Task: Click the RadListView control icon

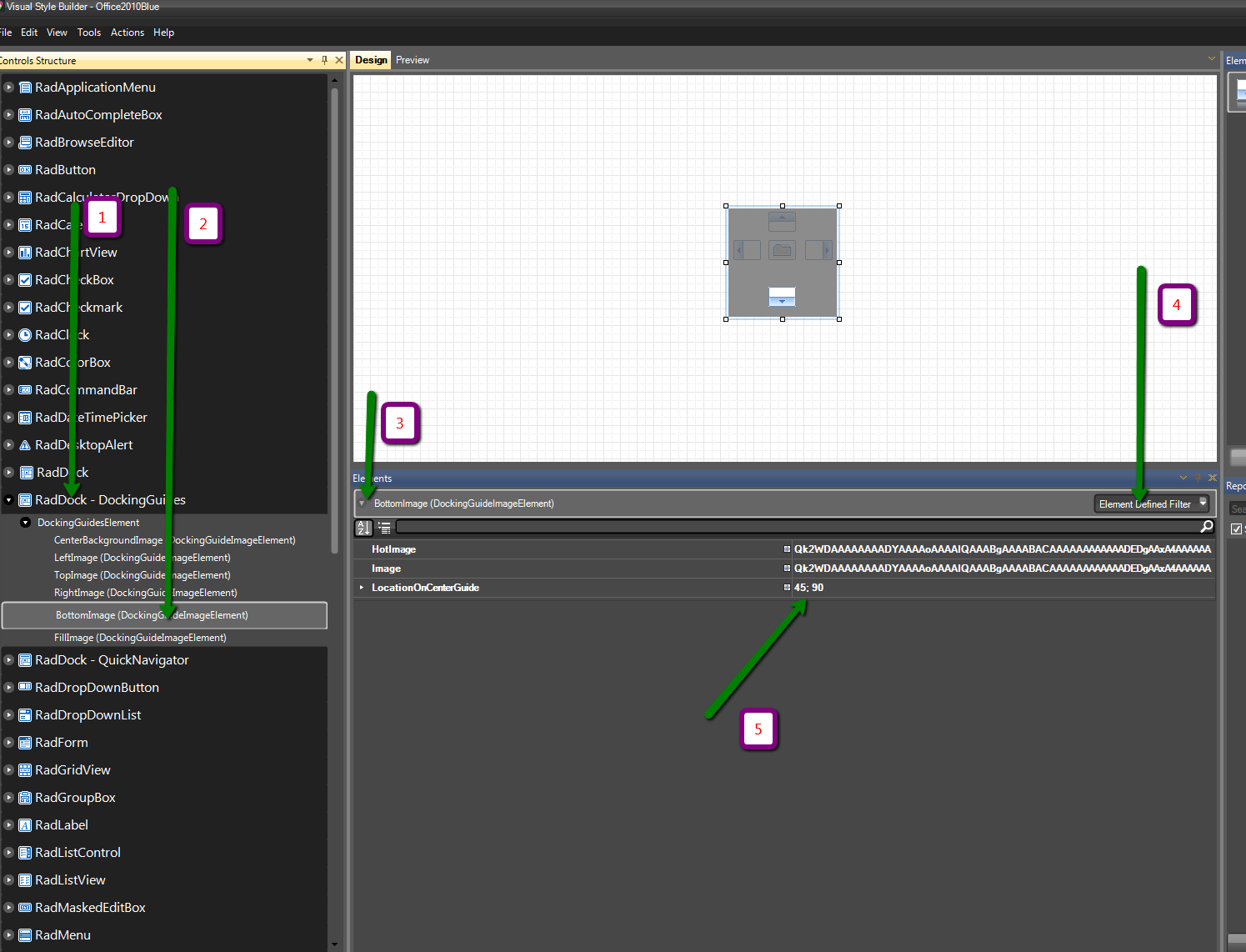Action: (25, 880)
